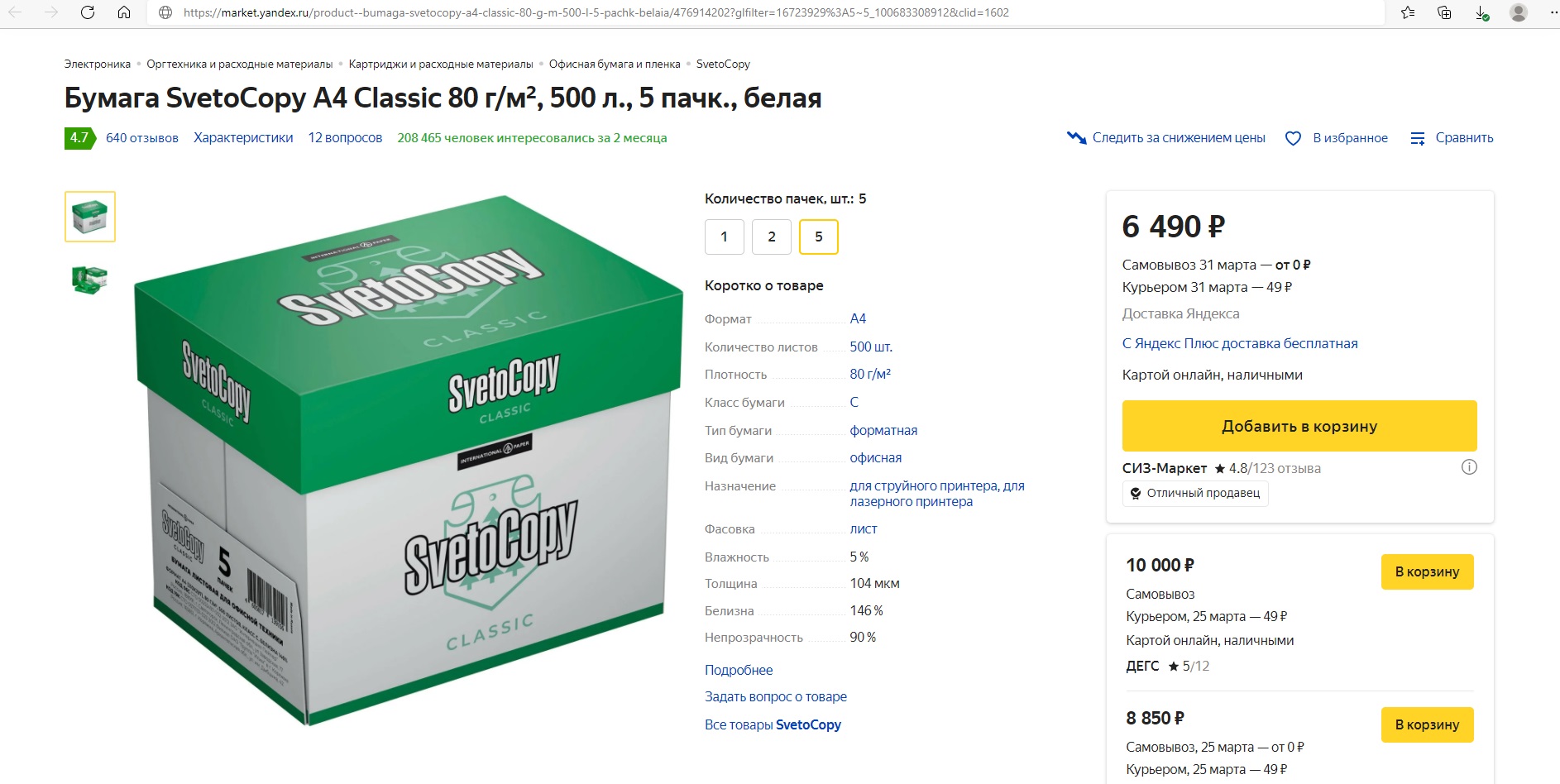
Task: Select pack quantity option 5
Action: (819, 237)
